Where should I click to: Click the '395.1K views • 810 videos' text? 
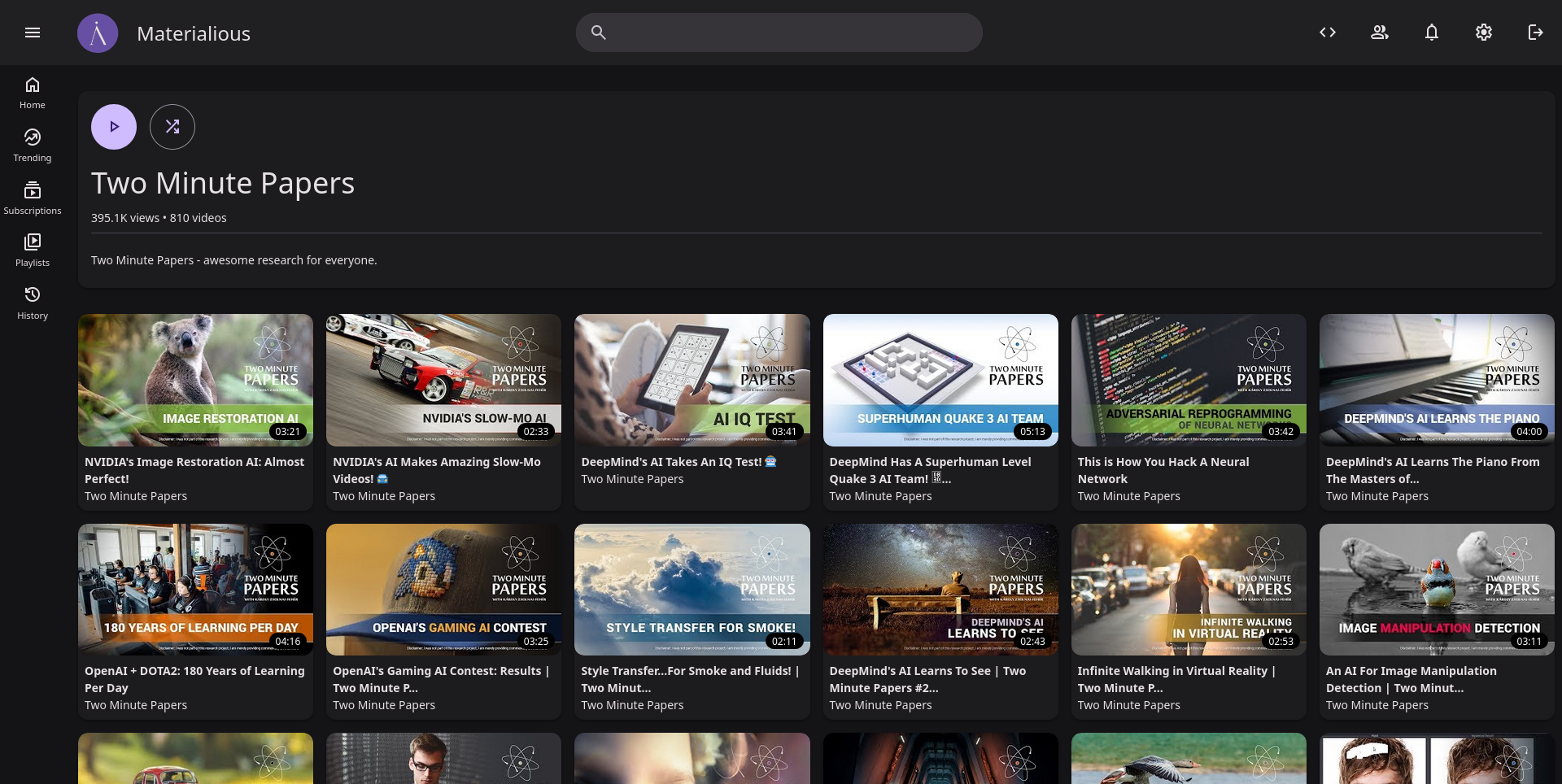[159, 218]
